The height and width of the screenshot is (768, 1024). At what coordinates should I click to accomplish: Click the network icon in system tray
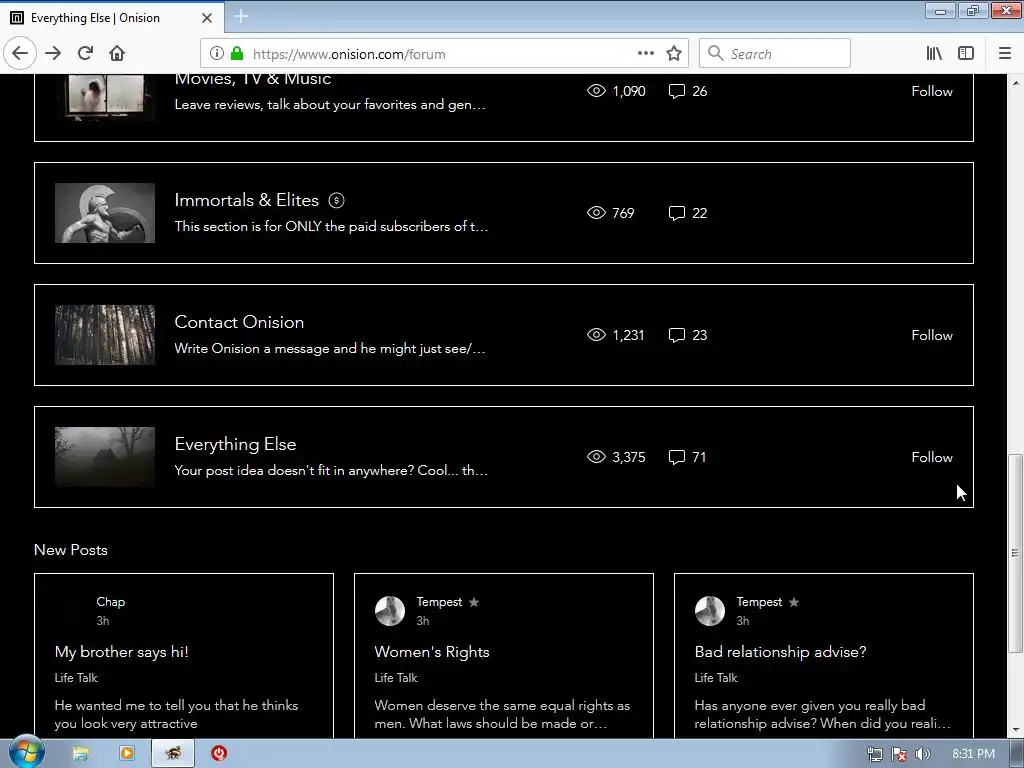coord(874,754)
